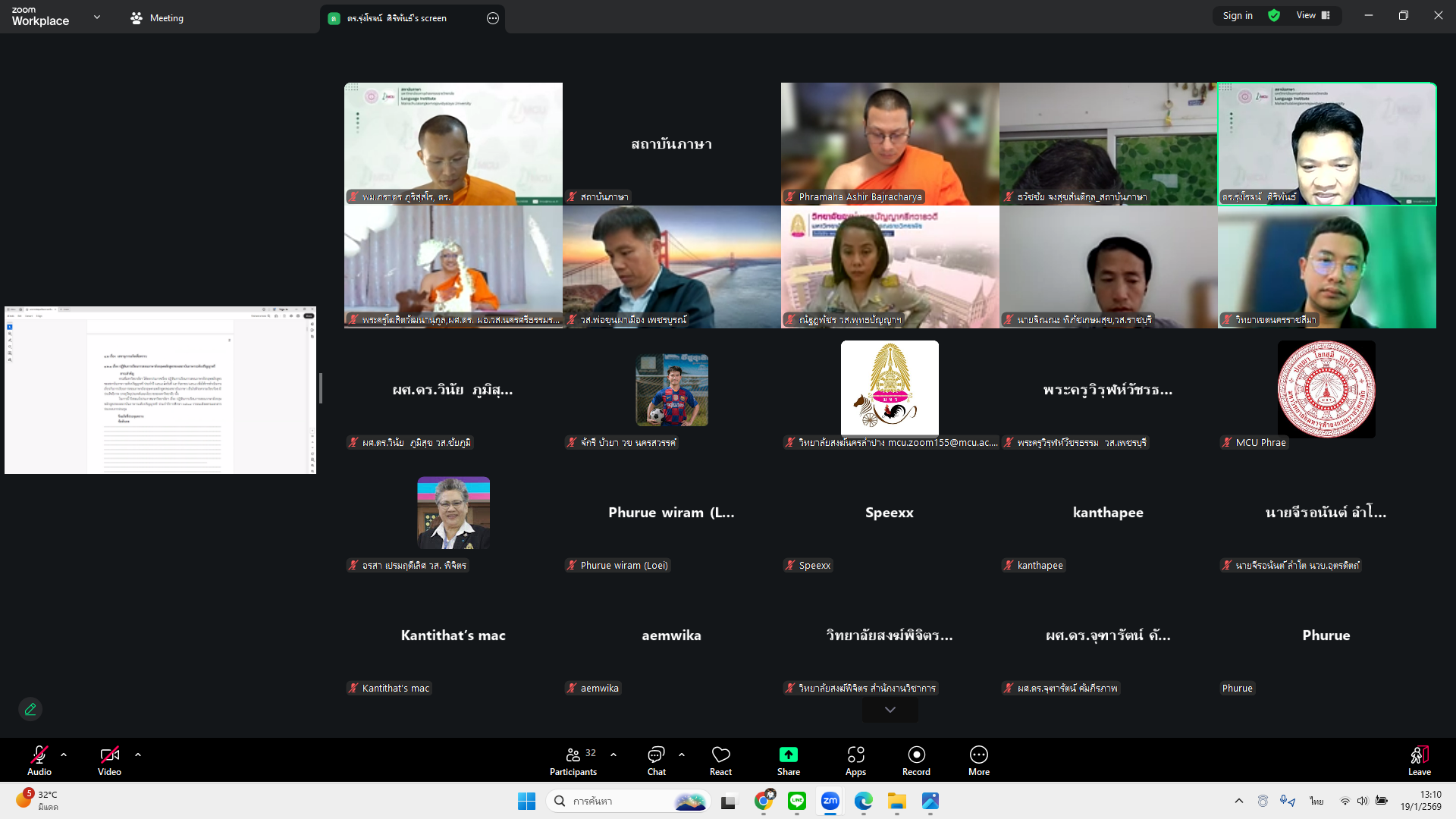Viewport: 1456px width, 819px height.
Task: Click the Sign in button
Action: (1238, 15)
